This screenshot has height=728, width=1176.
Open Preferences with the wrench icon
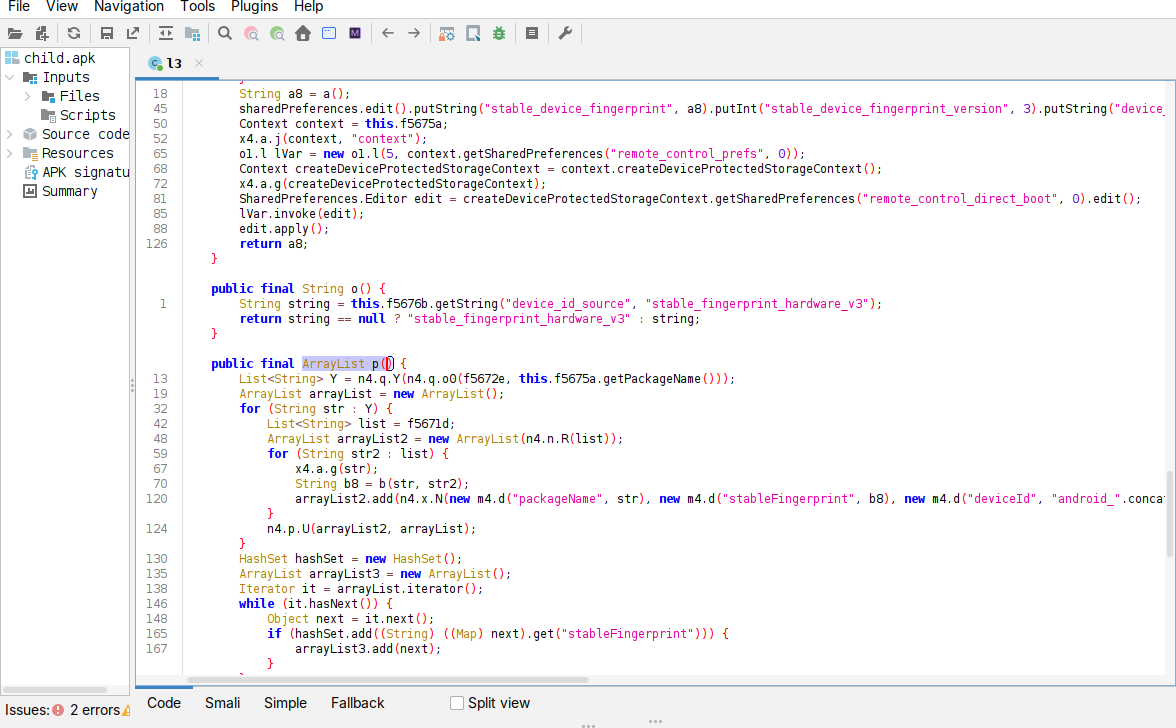(x=566, y=33)
